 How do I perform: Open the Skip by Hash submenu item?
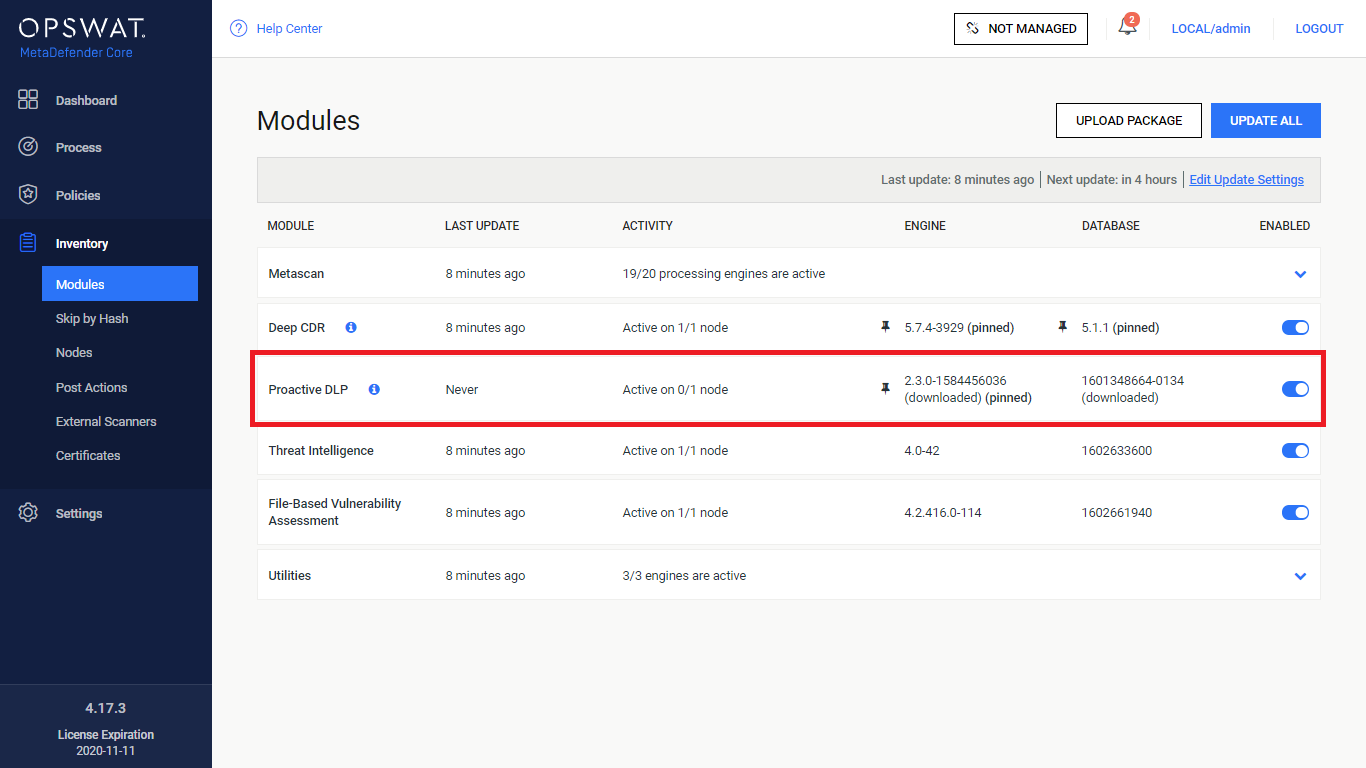click(92, 318)
